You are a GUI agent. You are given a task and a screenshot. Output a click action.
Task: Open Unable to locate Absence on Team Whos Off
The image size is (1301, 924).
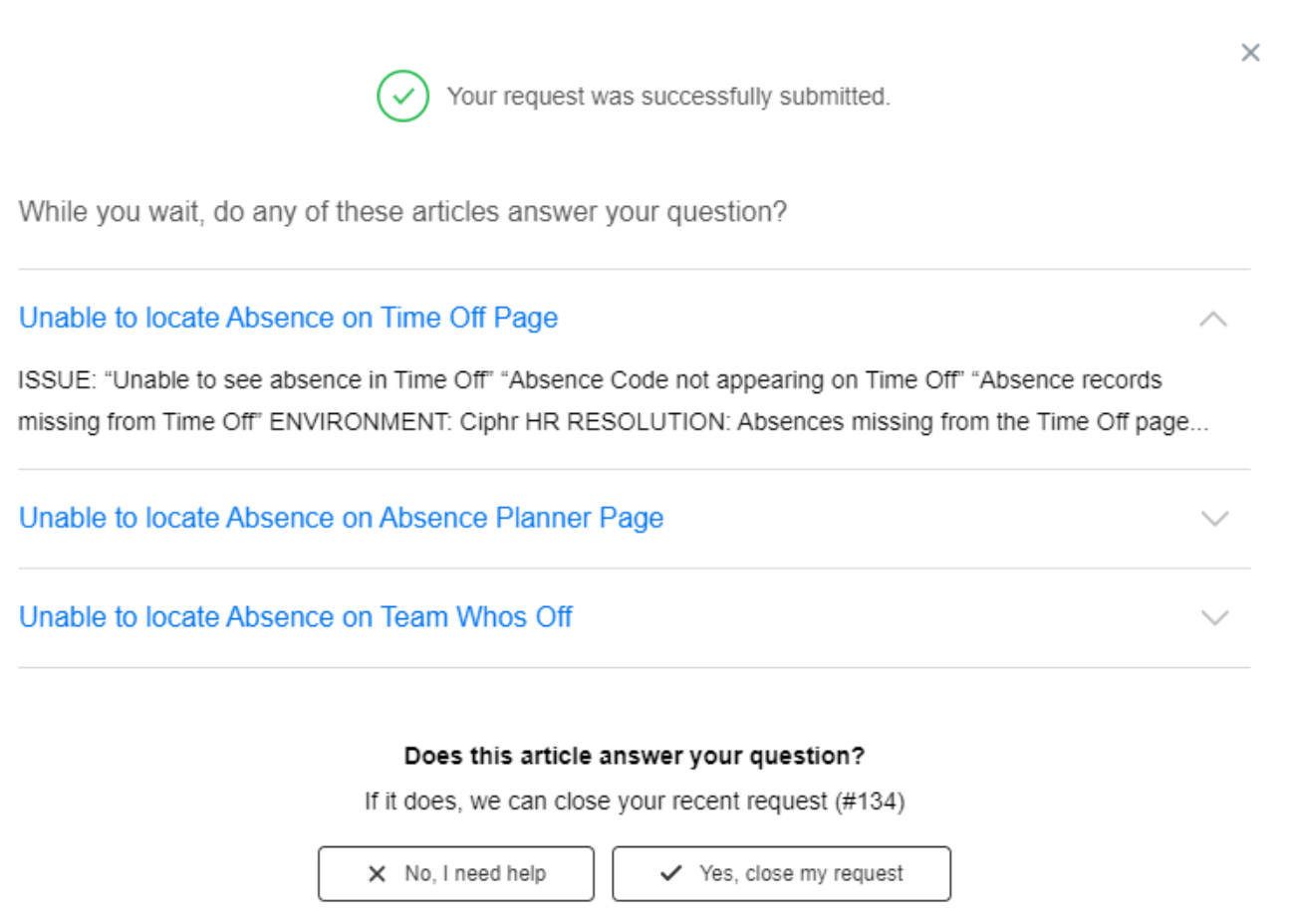[296, 617]
